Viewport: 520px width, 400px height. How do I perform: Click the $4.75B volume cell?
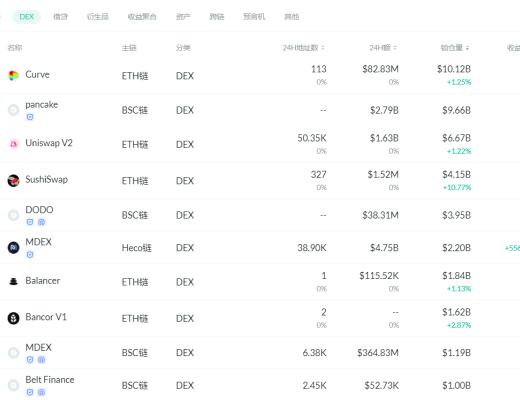tap(384, 248)
